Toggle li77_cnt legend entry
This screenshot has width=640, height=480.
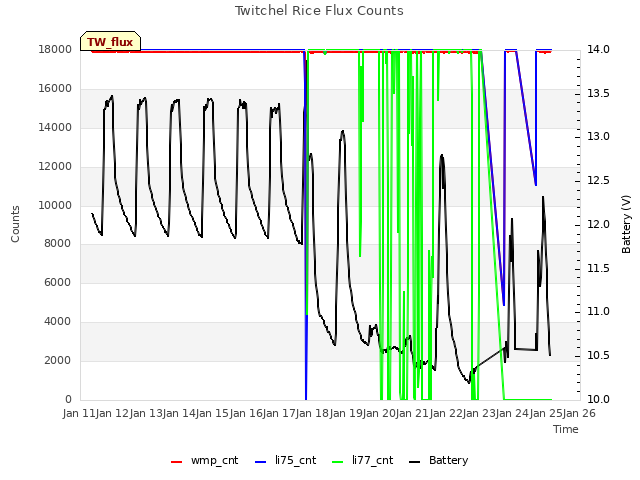click(x=363, y=460)
